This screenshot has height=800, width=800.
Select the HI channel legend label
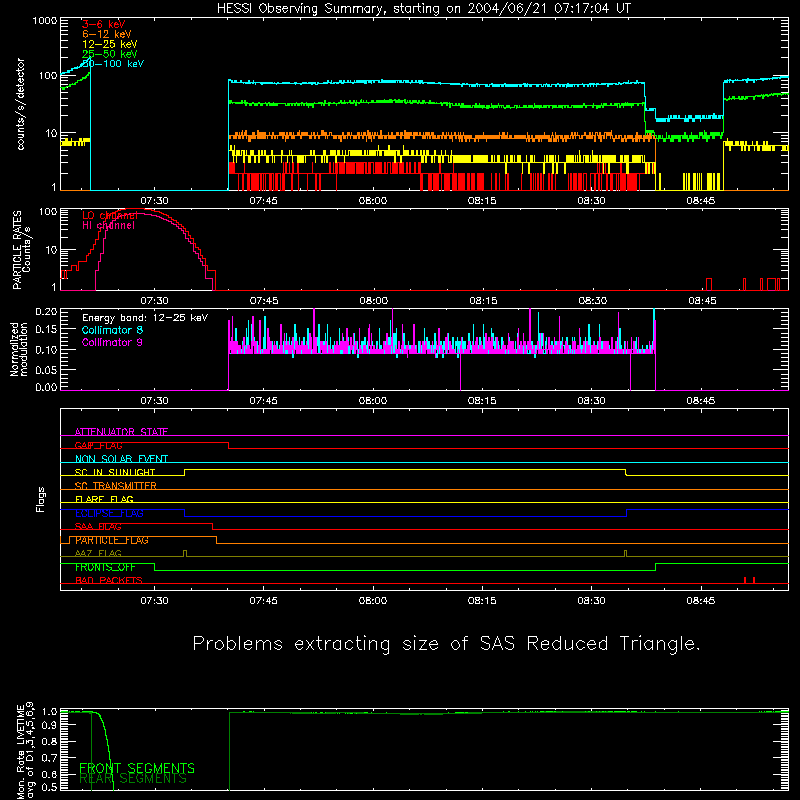(108, 226)
